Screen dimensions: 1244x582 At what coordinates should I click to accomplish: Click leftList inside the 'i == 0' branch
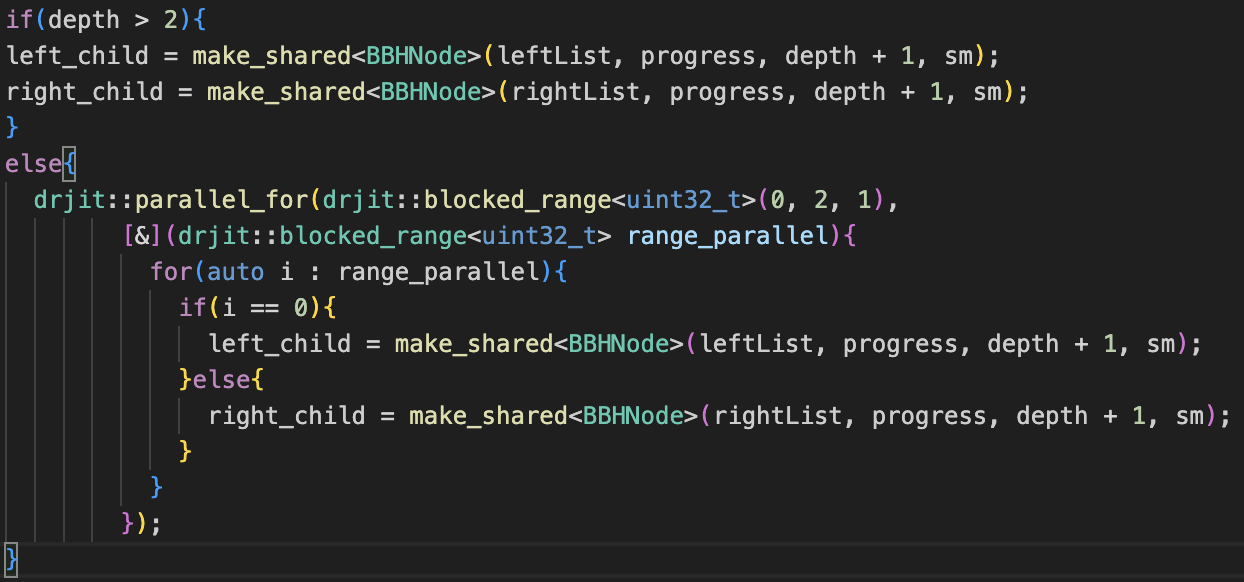click(757, 343)
